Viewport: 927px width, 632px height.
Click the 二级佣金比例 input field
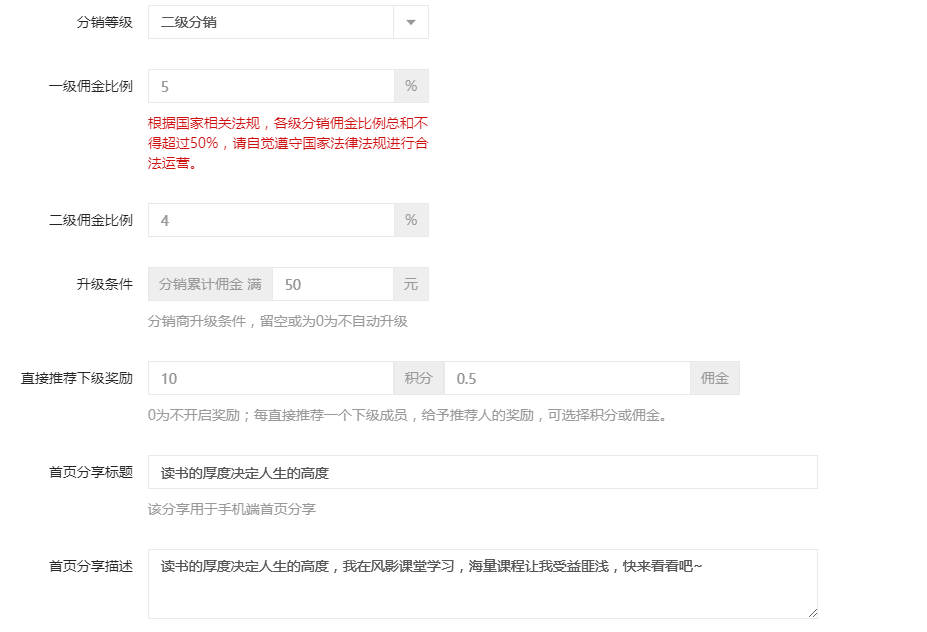(x=271, y=221)
